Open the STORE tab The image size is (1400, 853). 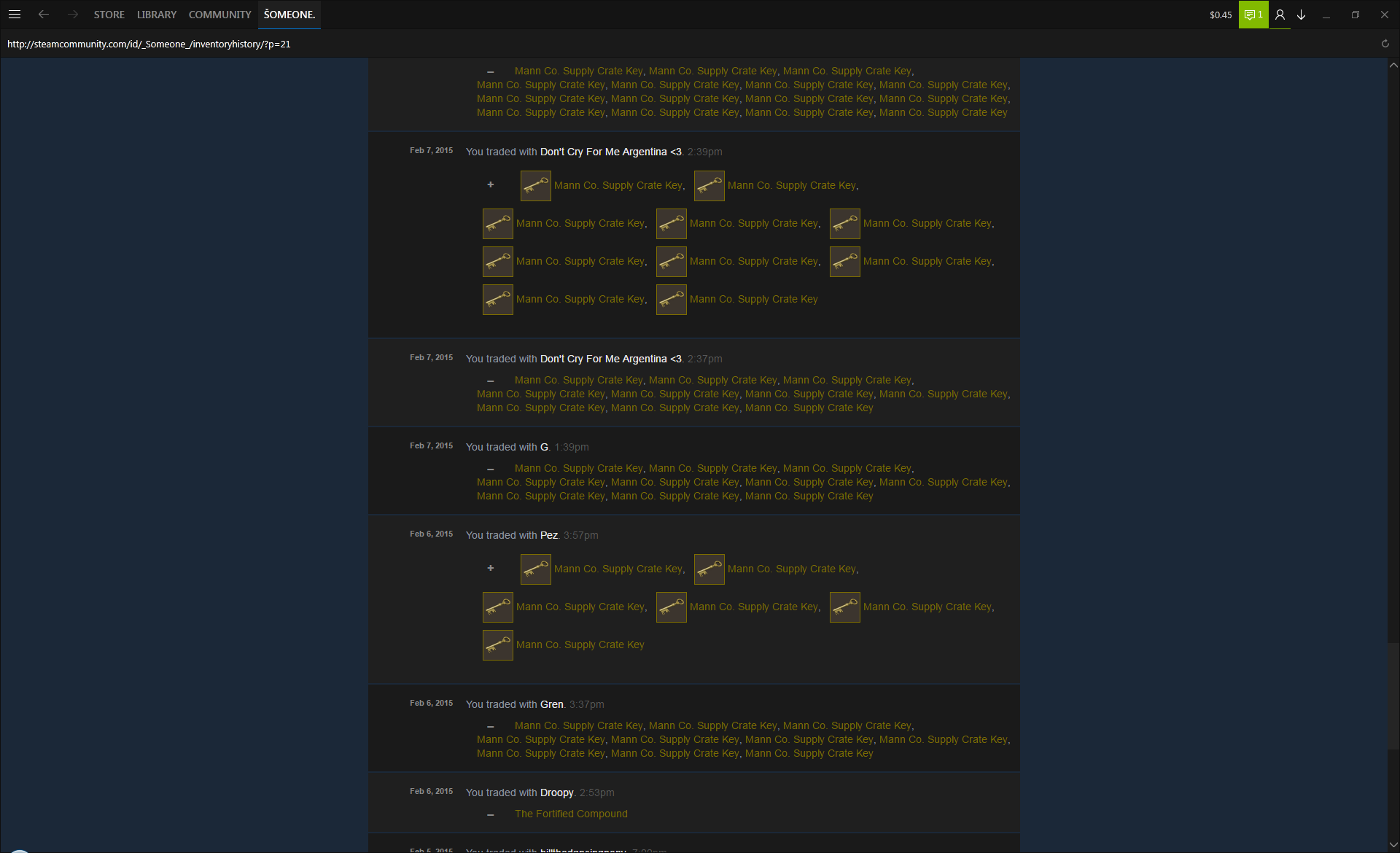click(x=109, y=15)
